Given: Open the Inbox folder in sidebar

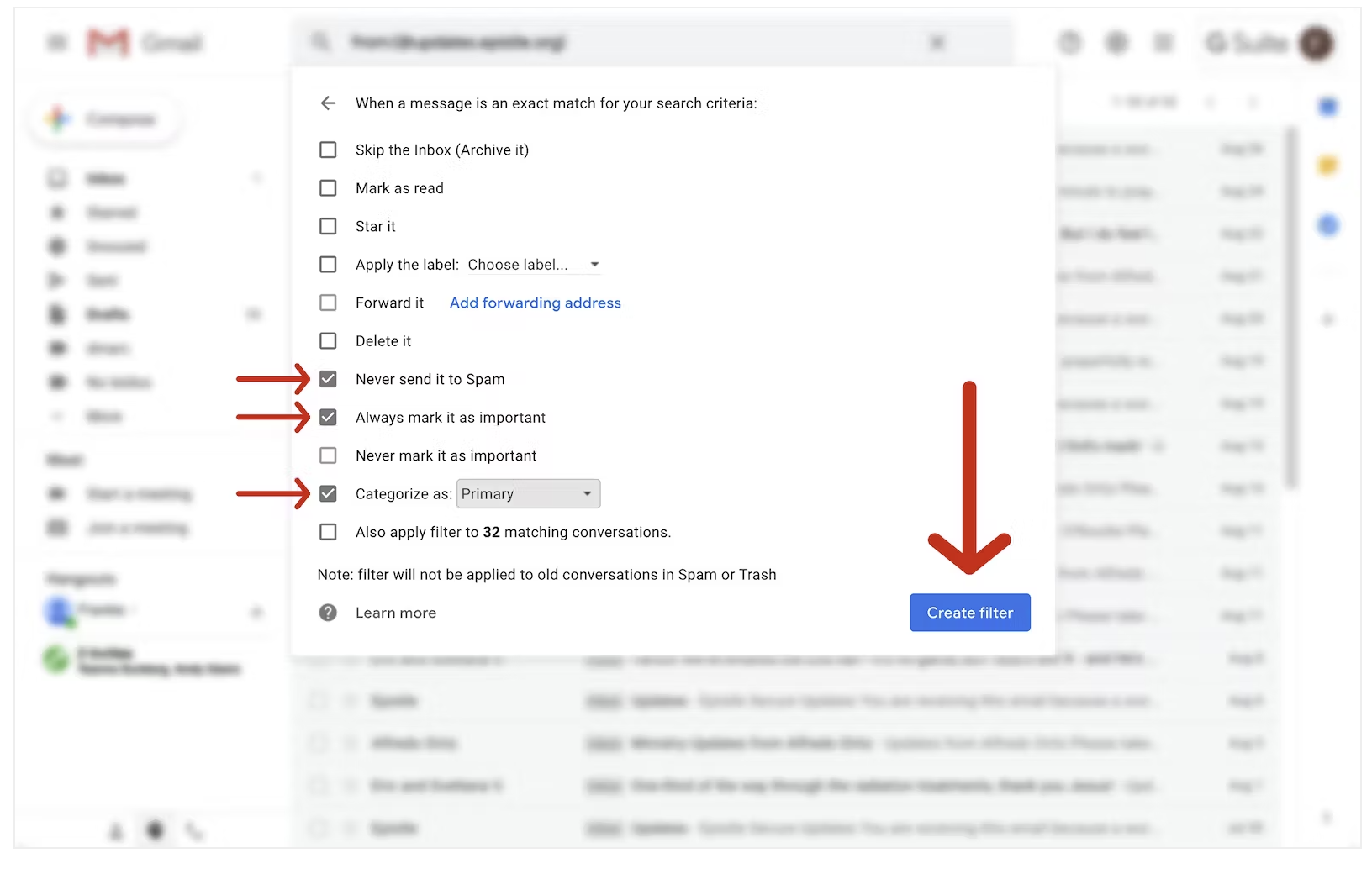Looking at the screenshot, I should pos(105,179).
